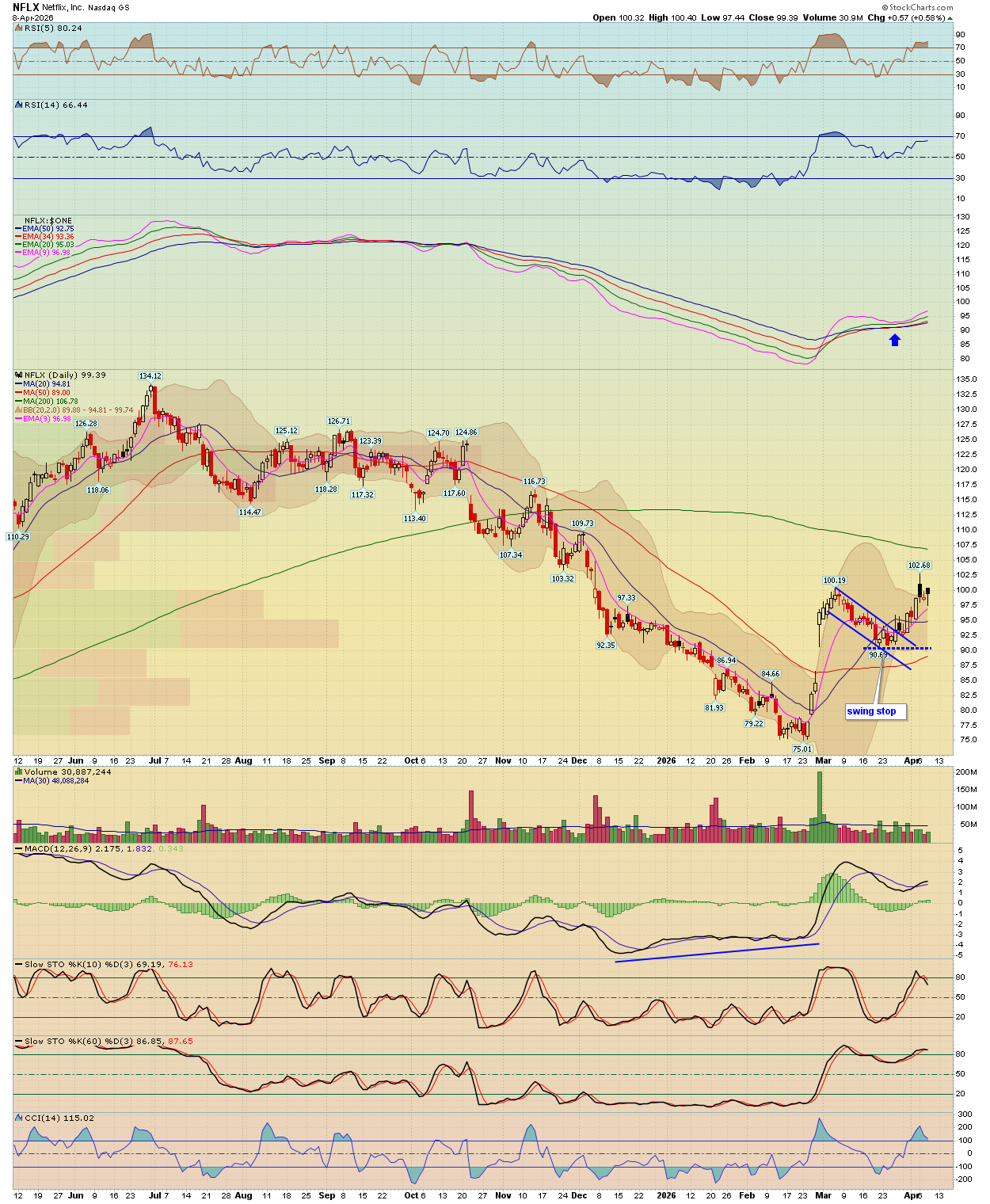This screenshot has height=1204, width=990.
Task: Click the 102.68 recent high price label
Action: (x=920, y=566)
